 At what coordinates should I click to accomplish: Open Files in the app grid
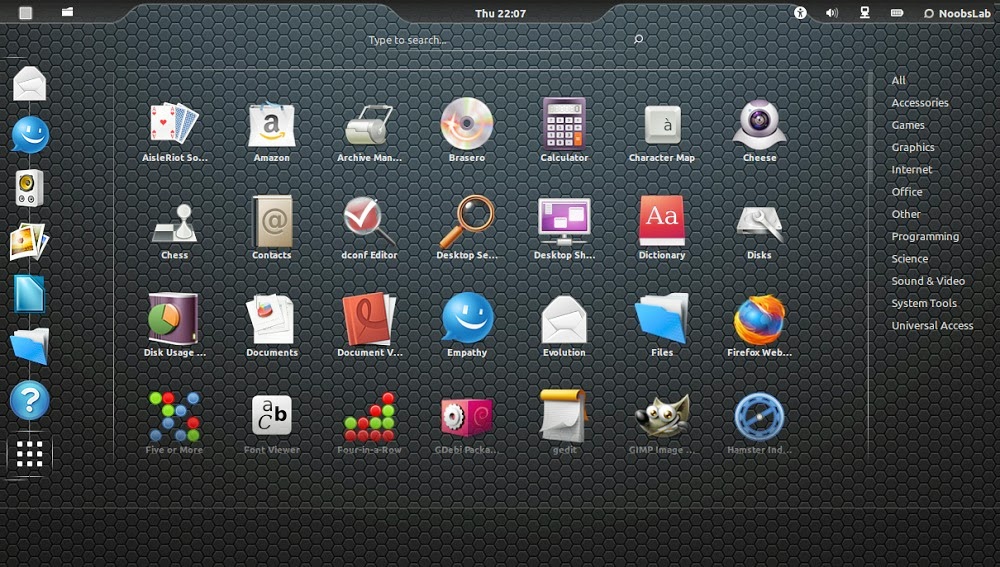coord(661,326)
